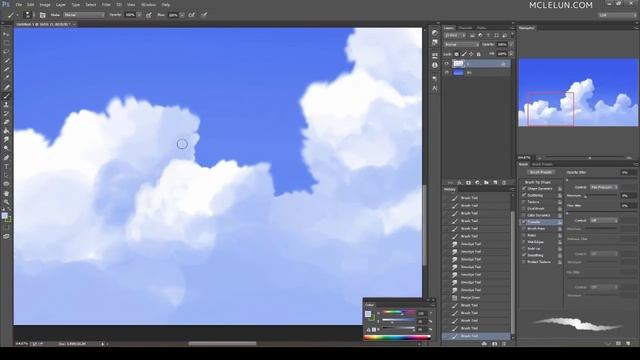Delete layer using Layers panel trash icon
Viewport: 640px width, 360px height.
tap(504, 182)
